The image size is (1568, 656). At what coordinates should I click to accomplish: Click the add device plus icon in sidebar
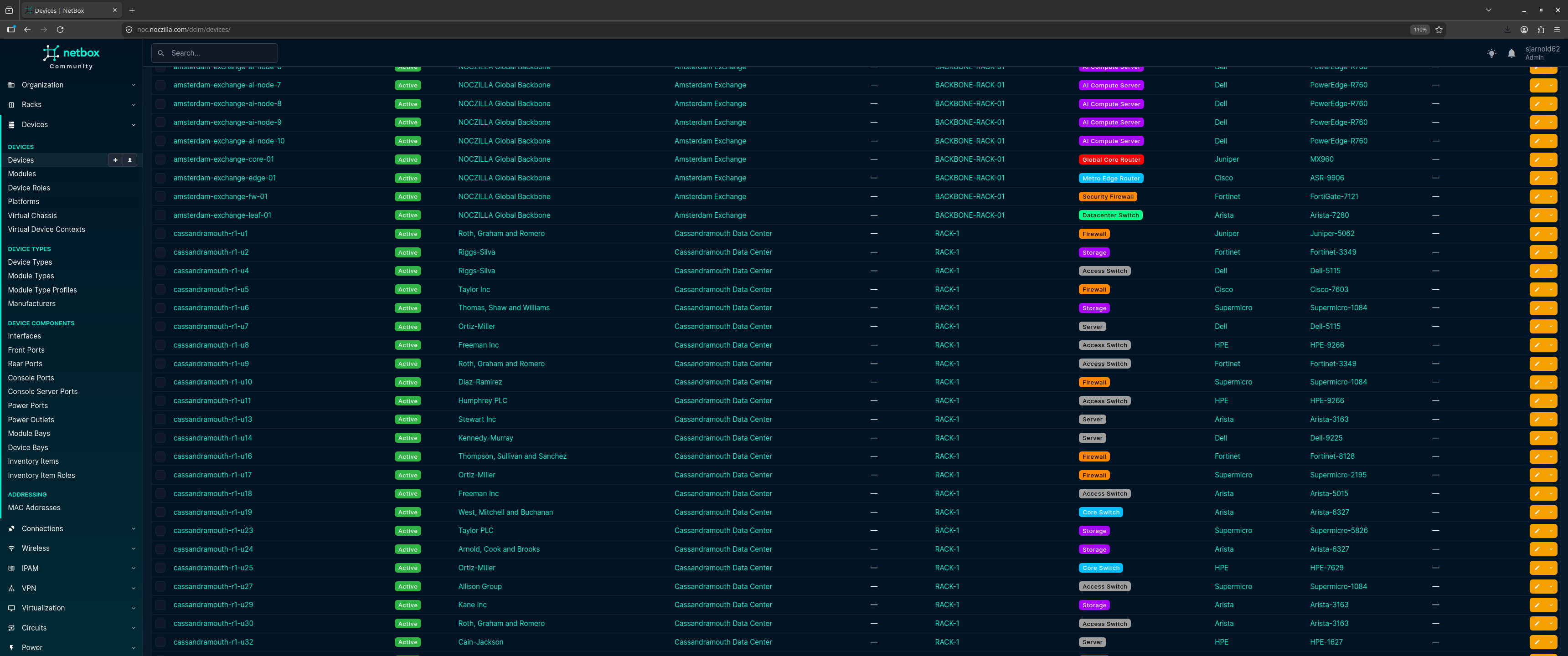(115, 160)
